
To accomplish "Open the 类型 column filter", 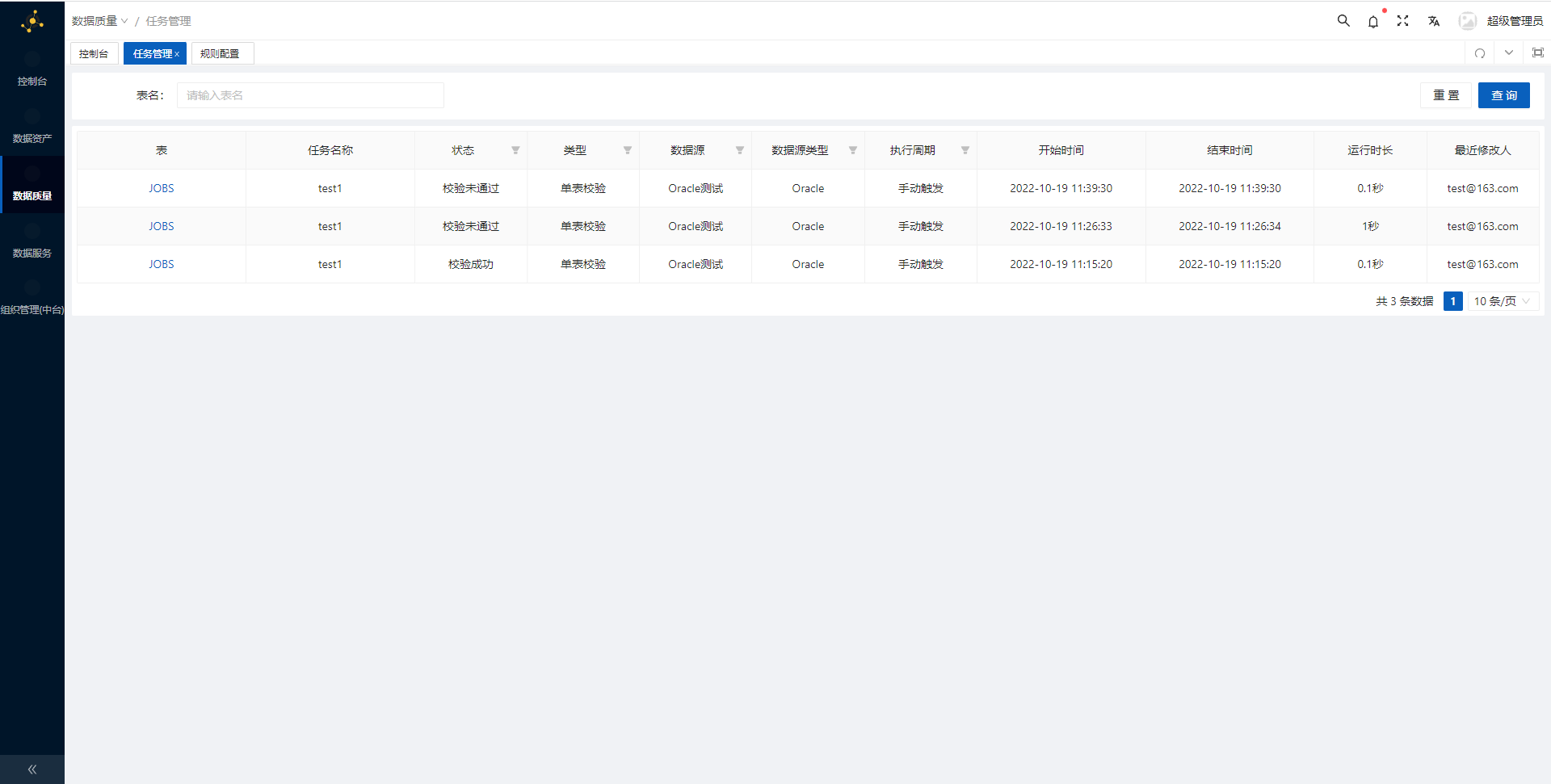I will [x=628, y=150].
